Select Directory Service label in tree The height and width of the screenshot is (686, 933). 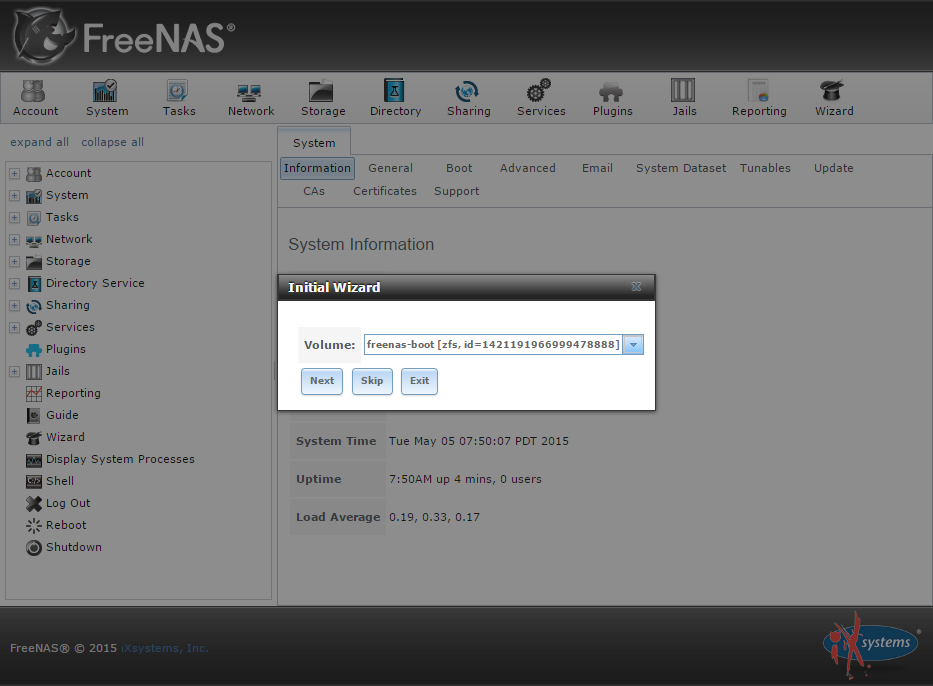click(95, 283)
